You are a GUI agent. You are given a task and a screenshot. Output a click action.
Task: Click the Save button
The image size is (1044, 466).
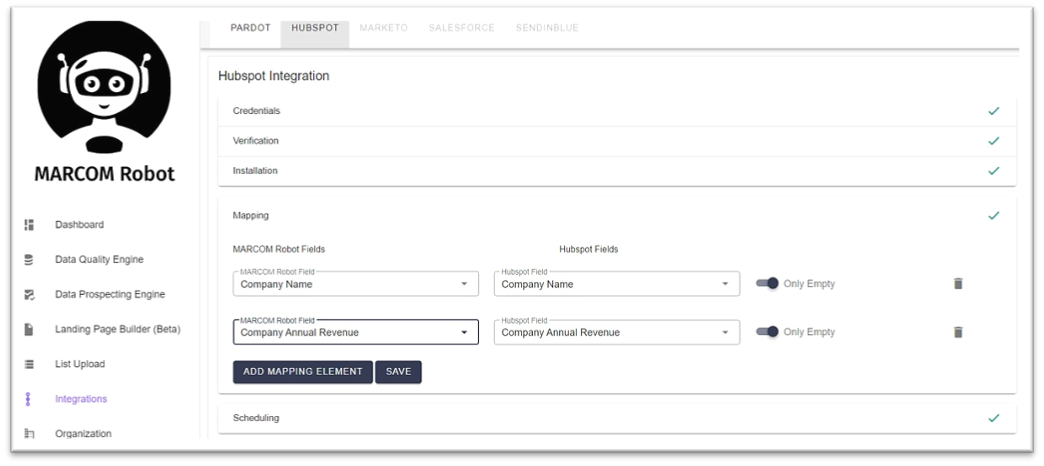click(x=398, y=372)
